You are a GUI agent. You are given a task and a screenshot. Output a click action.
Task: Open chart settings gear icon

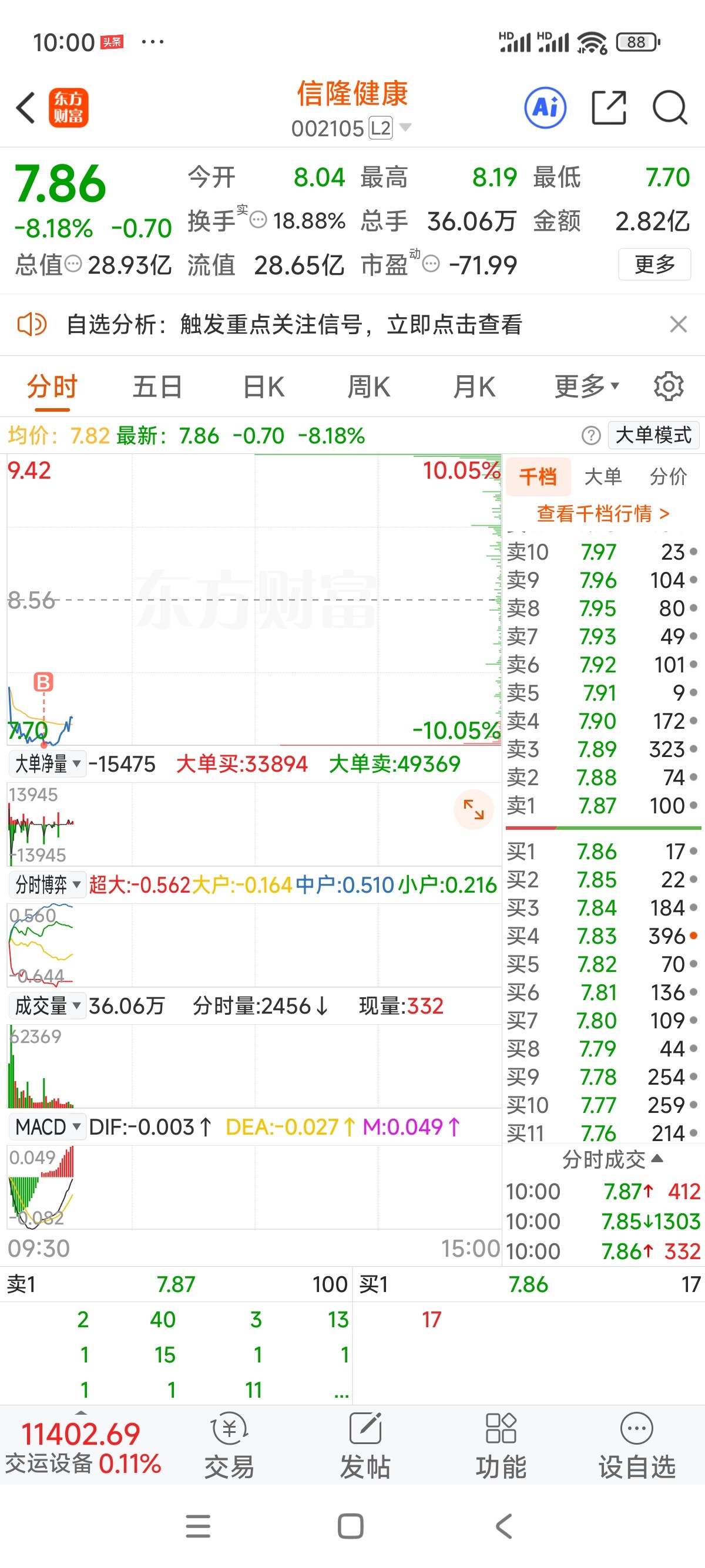coord(669,386)
